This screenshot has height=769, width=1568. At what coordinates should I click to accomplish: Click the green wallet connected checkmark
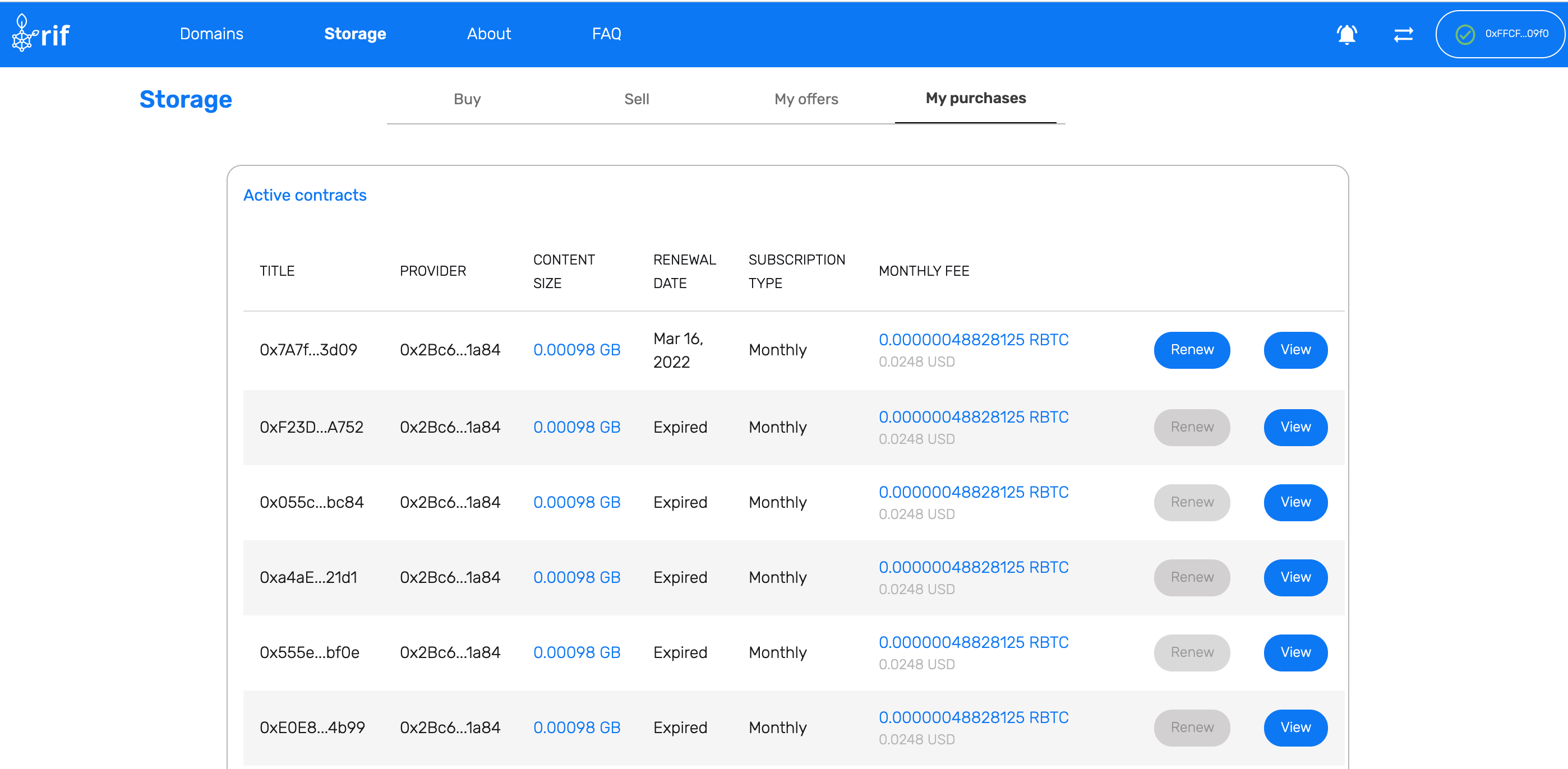coord(1465,34)
